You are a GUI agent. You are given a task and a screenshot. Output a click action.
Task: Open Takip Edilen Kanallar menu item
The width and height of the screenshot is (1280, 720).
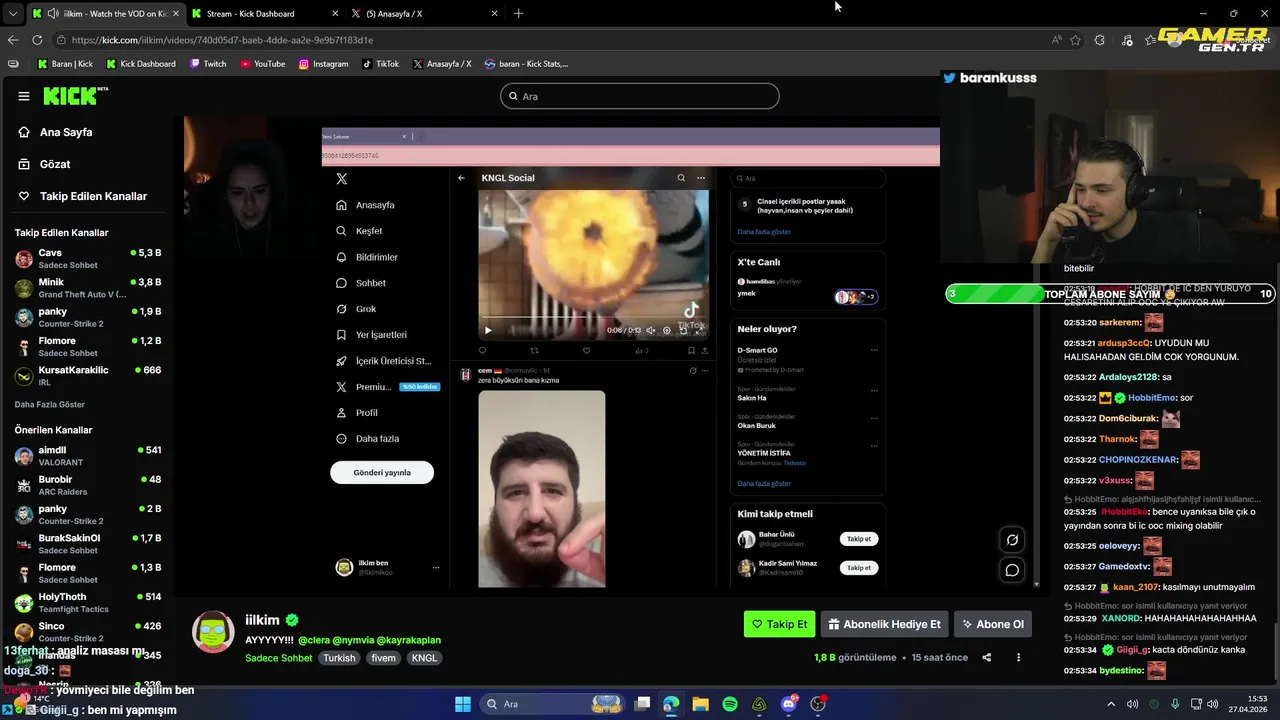(82, 196)
